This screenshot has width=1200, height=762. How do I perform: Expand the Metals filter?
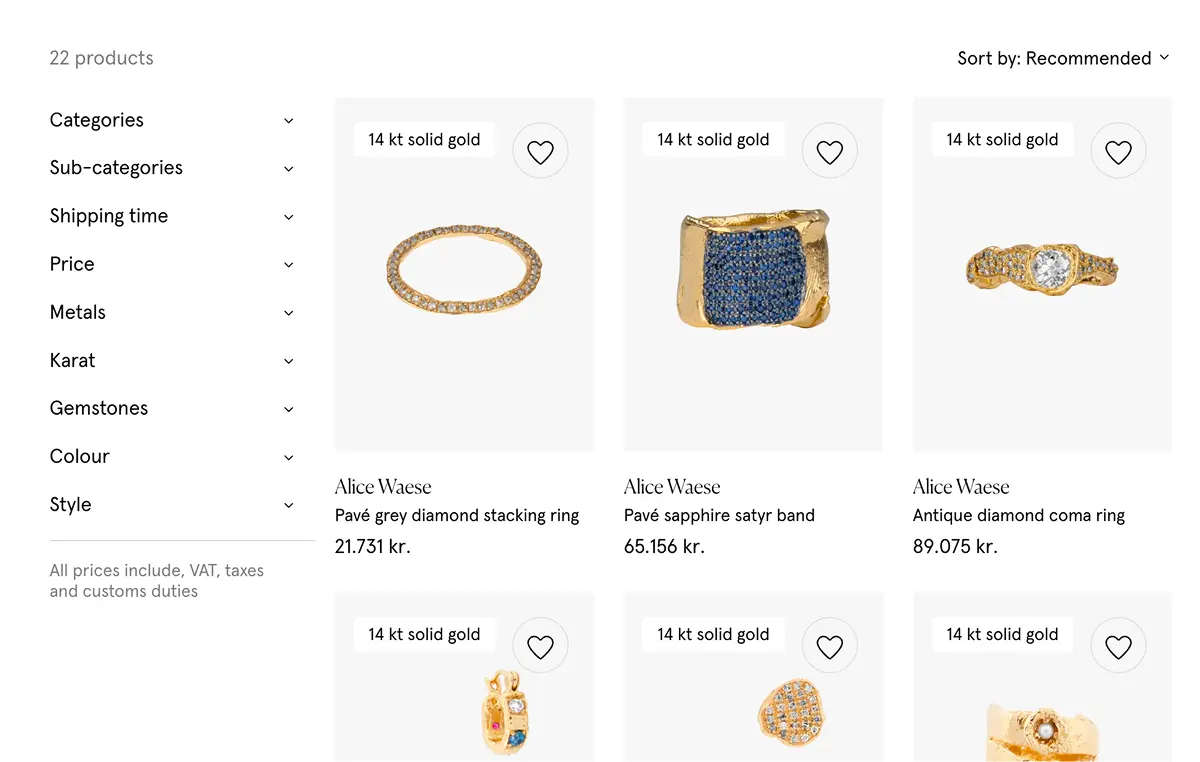point(172,312)
